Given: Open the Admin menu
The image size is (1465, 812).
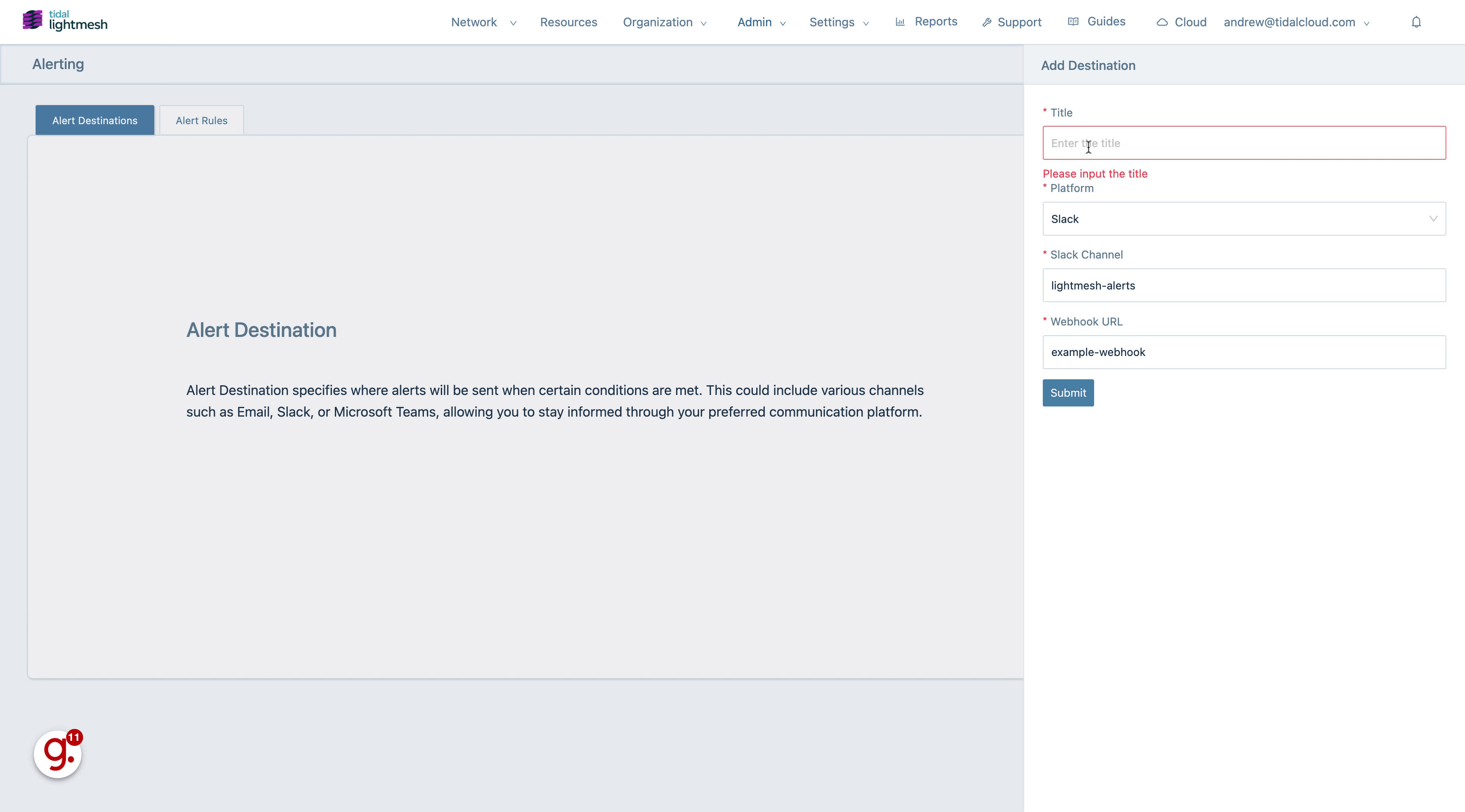Looking at the screenshot, I should pos(755,22).
